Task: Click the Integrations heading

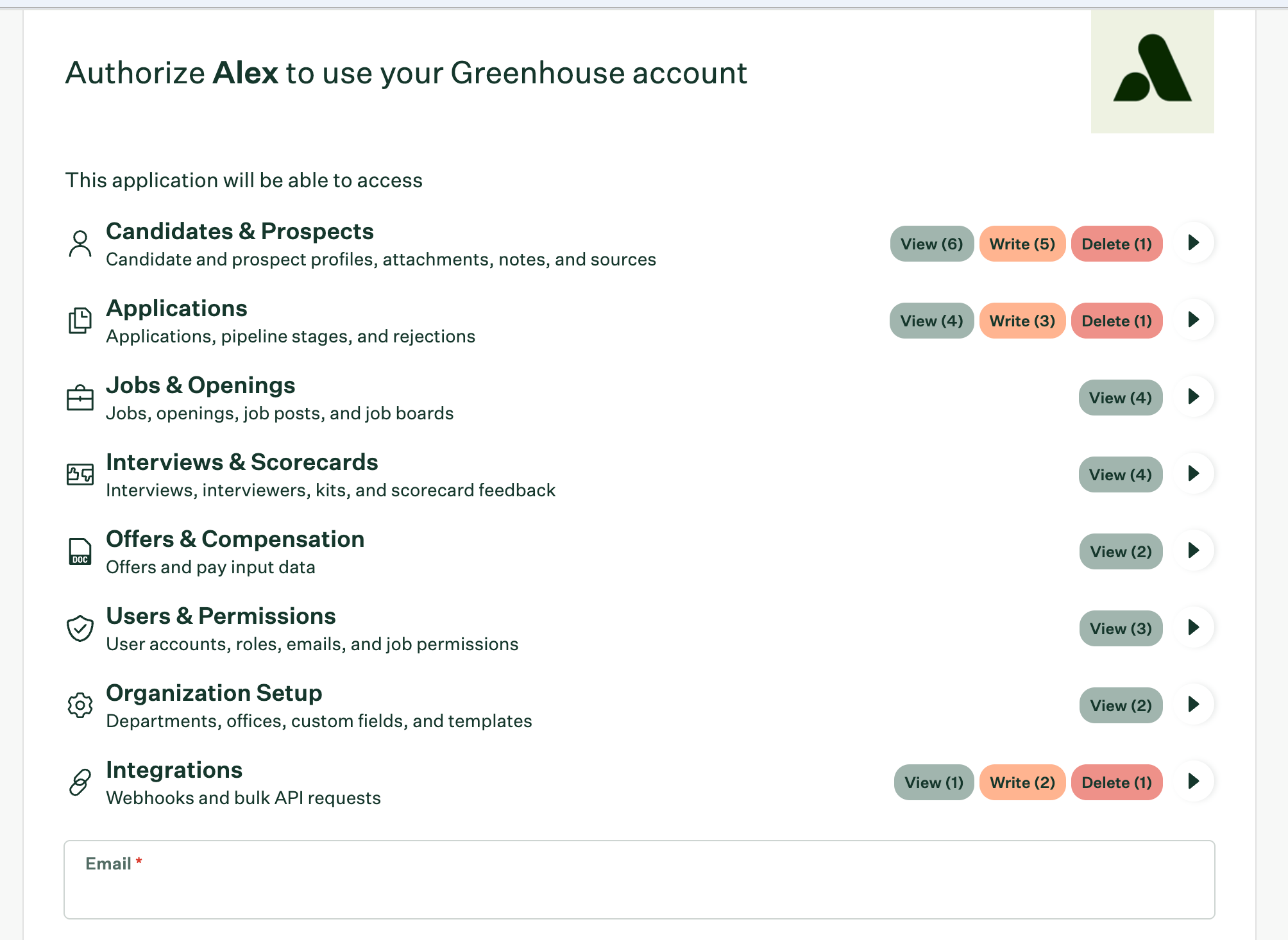Action: click(x=174, y=769)
